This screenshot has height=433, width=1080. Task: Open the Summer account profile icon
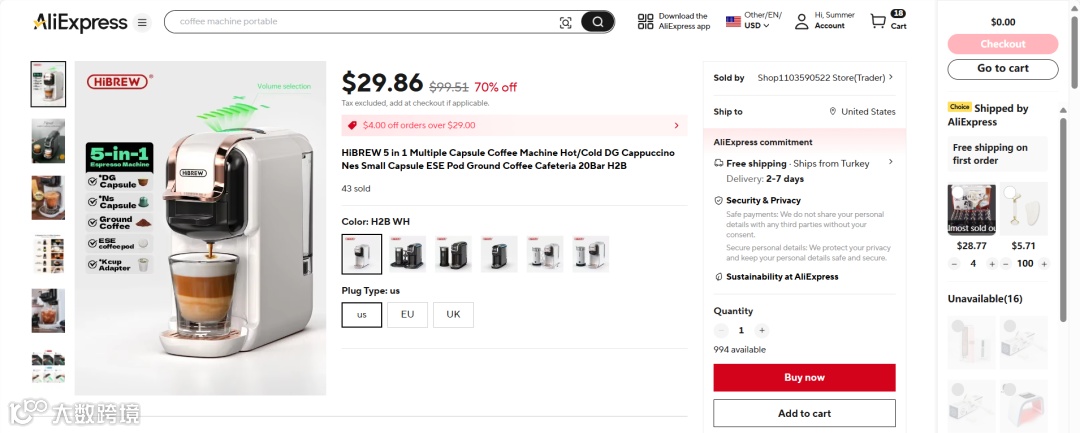tap(801, 21)
